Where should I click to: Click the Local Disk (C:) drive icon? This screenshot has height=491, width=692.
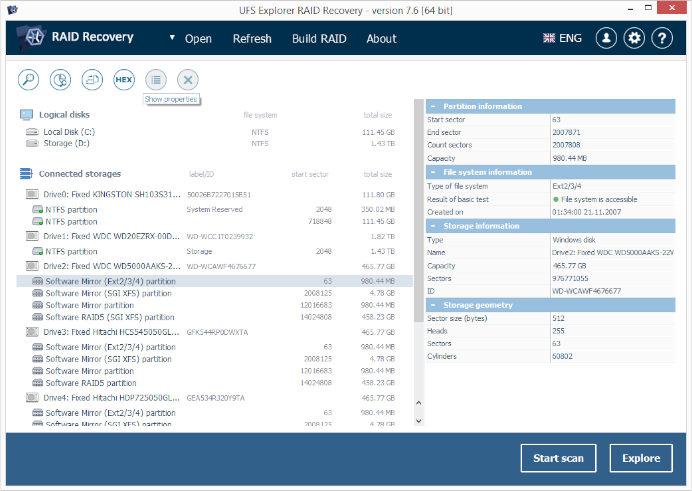pyautogui.click(x=32, y=132)
